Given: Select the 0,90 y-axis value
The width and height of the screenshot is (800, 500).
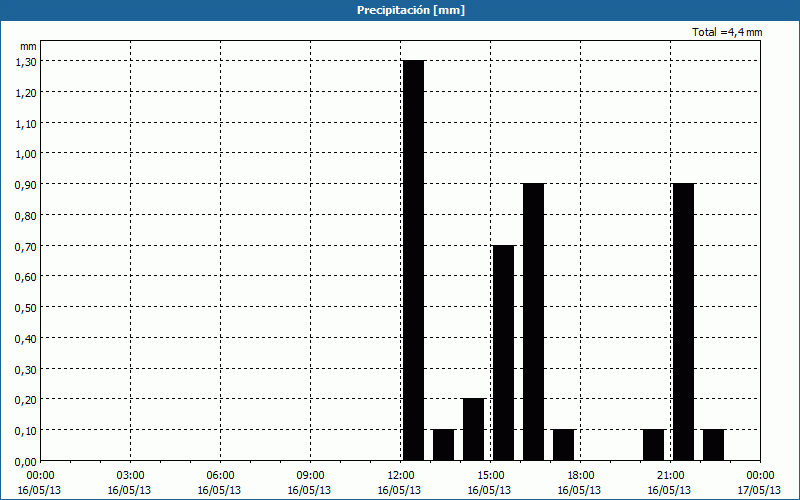Looking at the screenshot, I should [26, 184].
